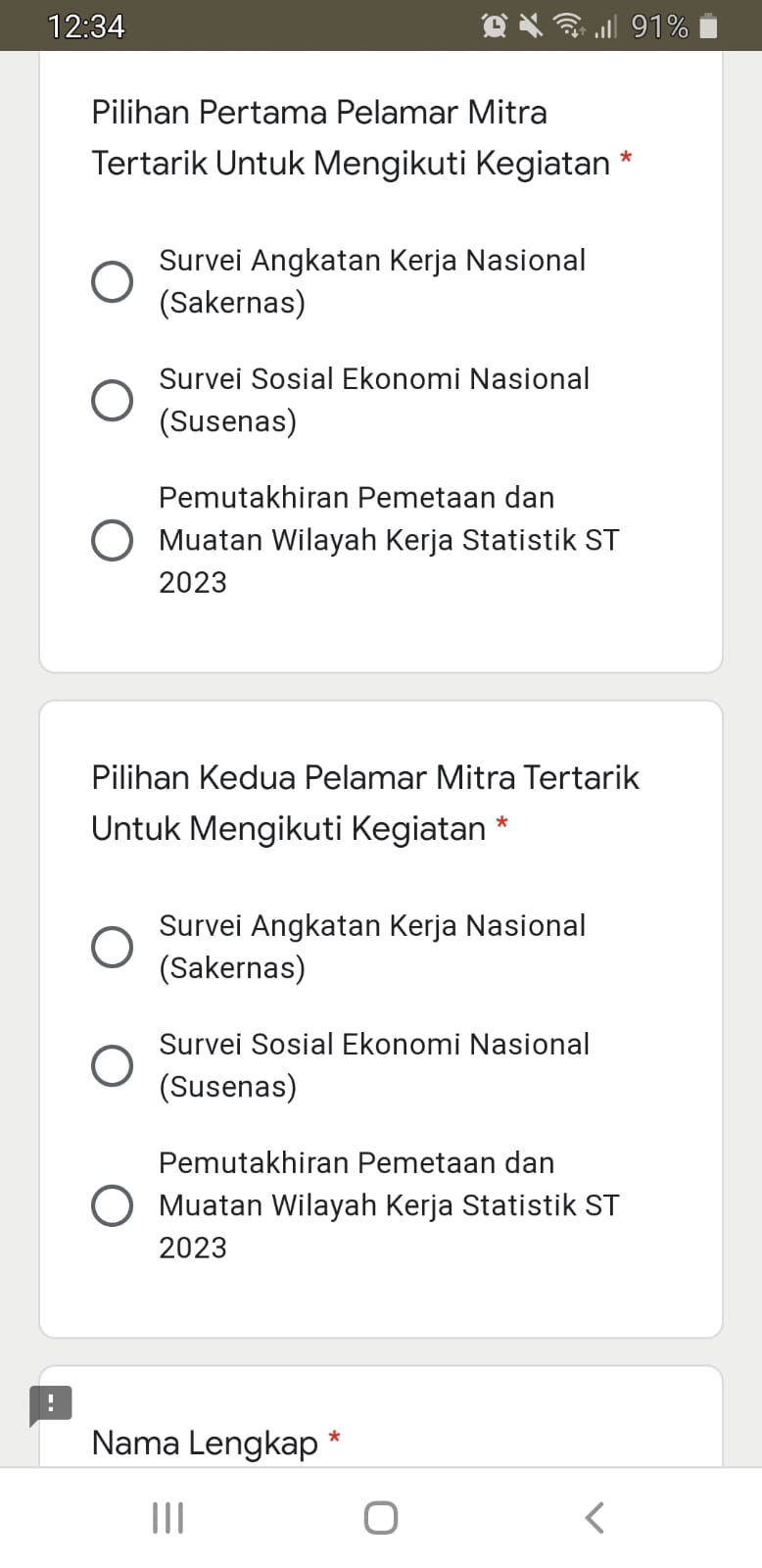
Task: Tap the Nama Lengkap field label
Action: (x=205, y=1443)
